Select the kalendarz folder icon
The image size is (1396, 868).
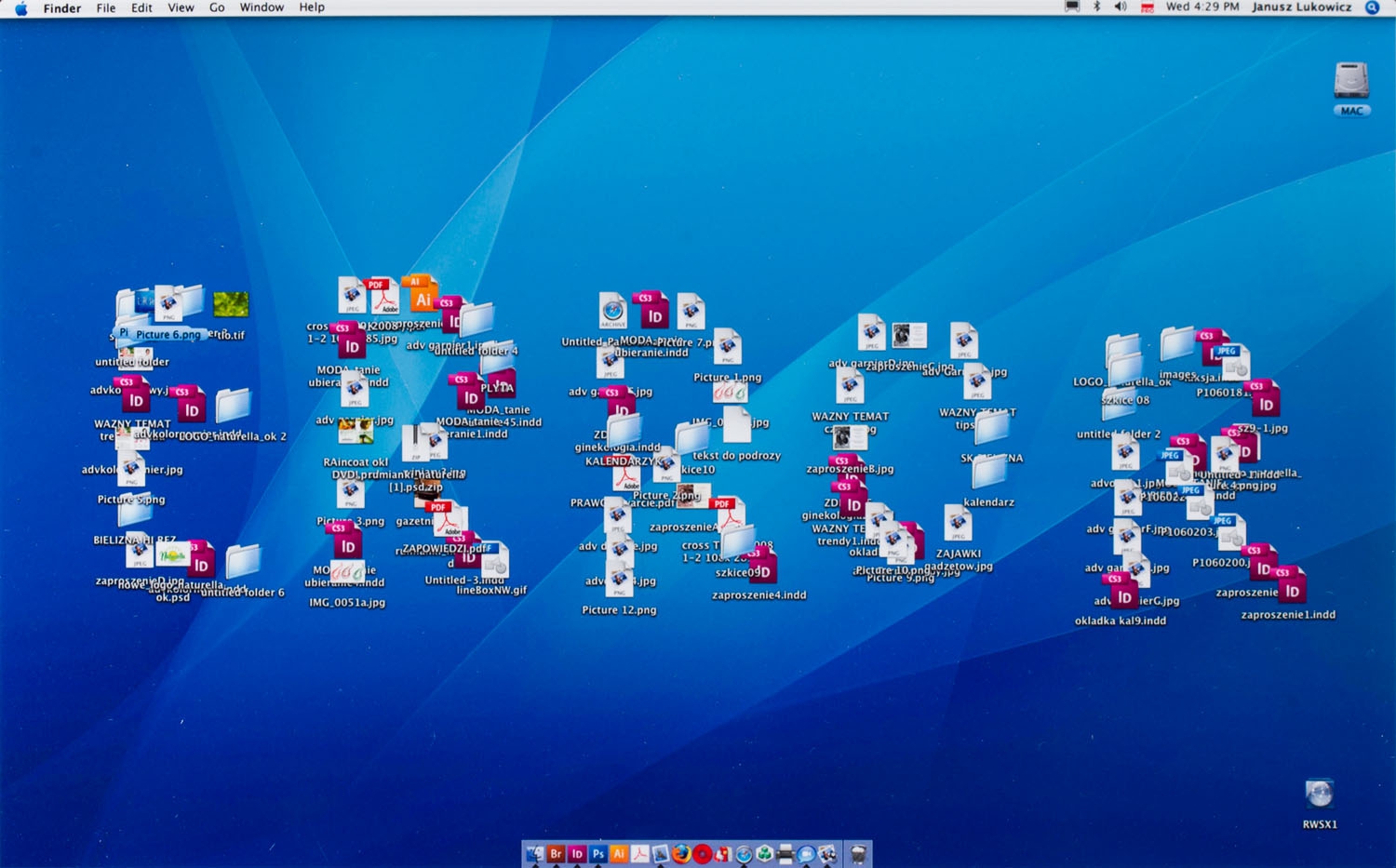(988, 471)
